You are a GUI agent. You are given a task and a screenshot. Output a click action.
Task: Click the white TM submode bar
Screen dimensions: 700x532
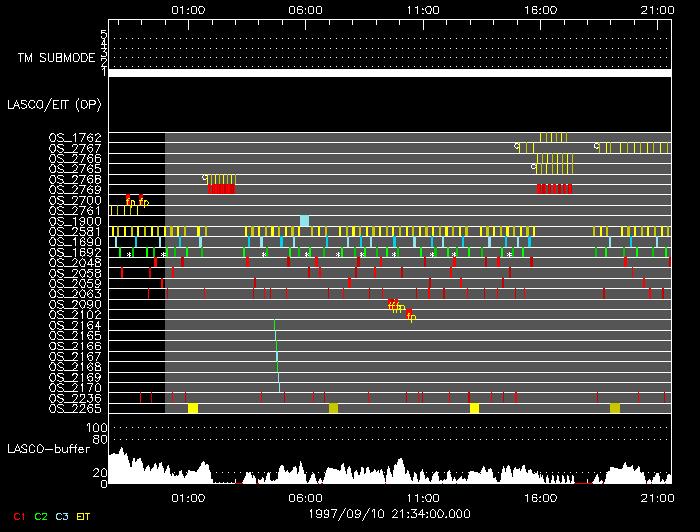(390, 73)
